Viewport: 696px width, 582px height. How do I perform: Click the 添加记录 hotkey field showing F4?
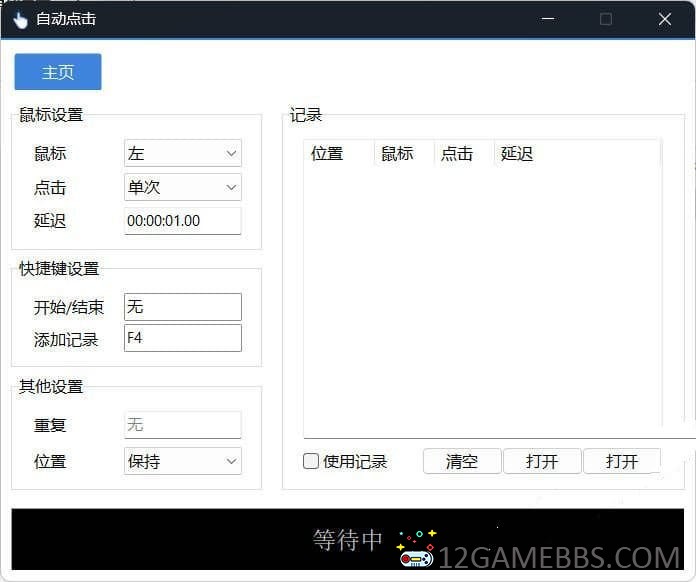[182, 338]
